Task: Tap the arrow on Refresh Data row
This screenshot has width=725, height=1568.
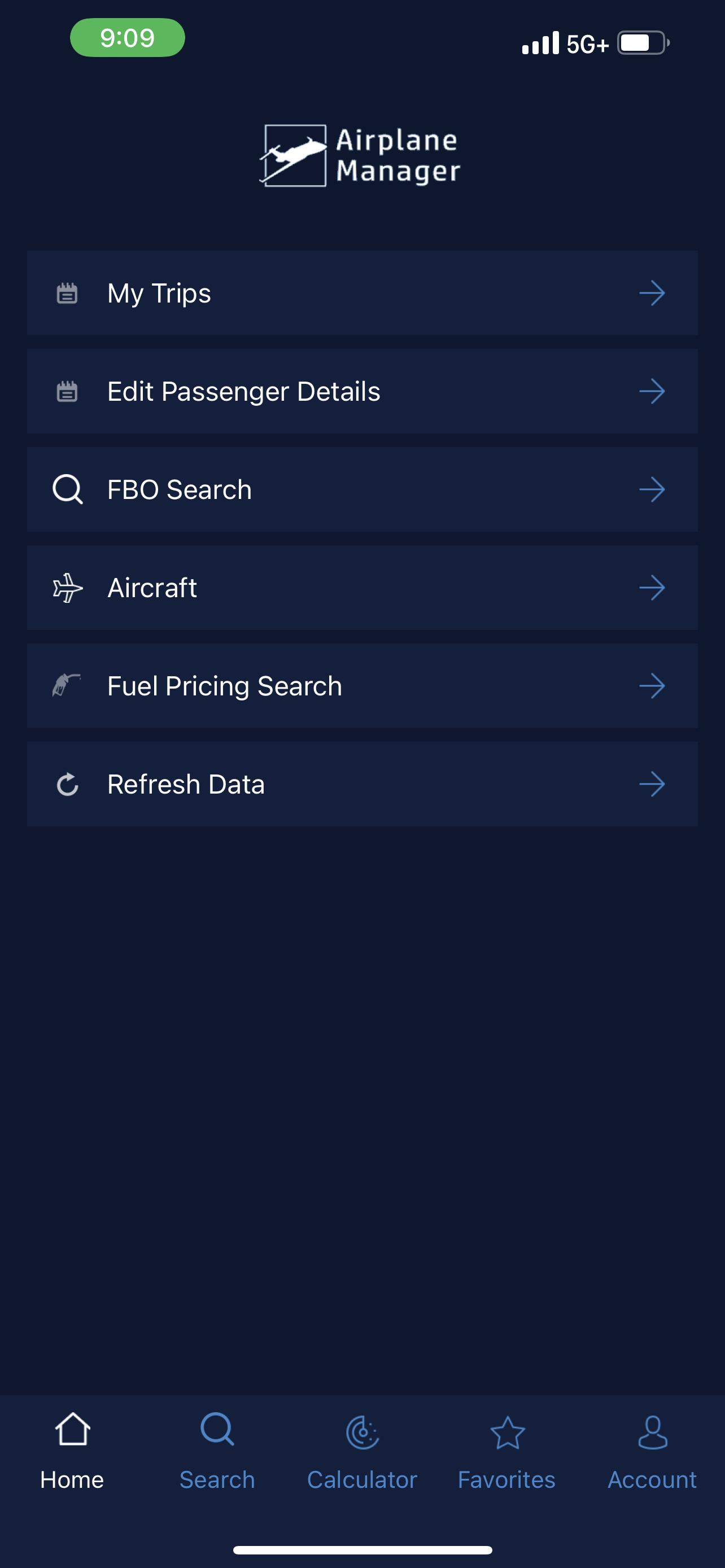Action: (x=652, y=784)
